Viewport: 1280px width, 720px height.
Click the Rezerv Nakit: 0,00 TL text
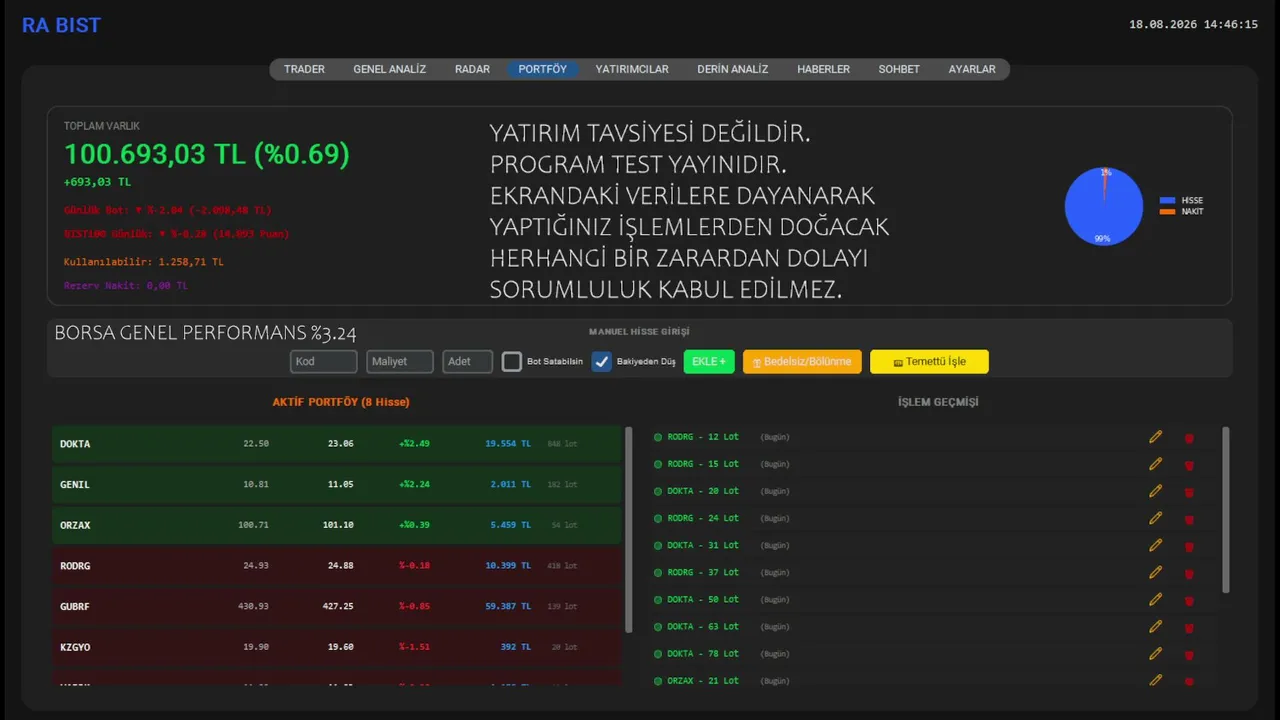[x=125, y=286]
